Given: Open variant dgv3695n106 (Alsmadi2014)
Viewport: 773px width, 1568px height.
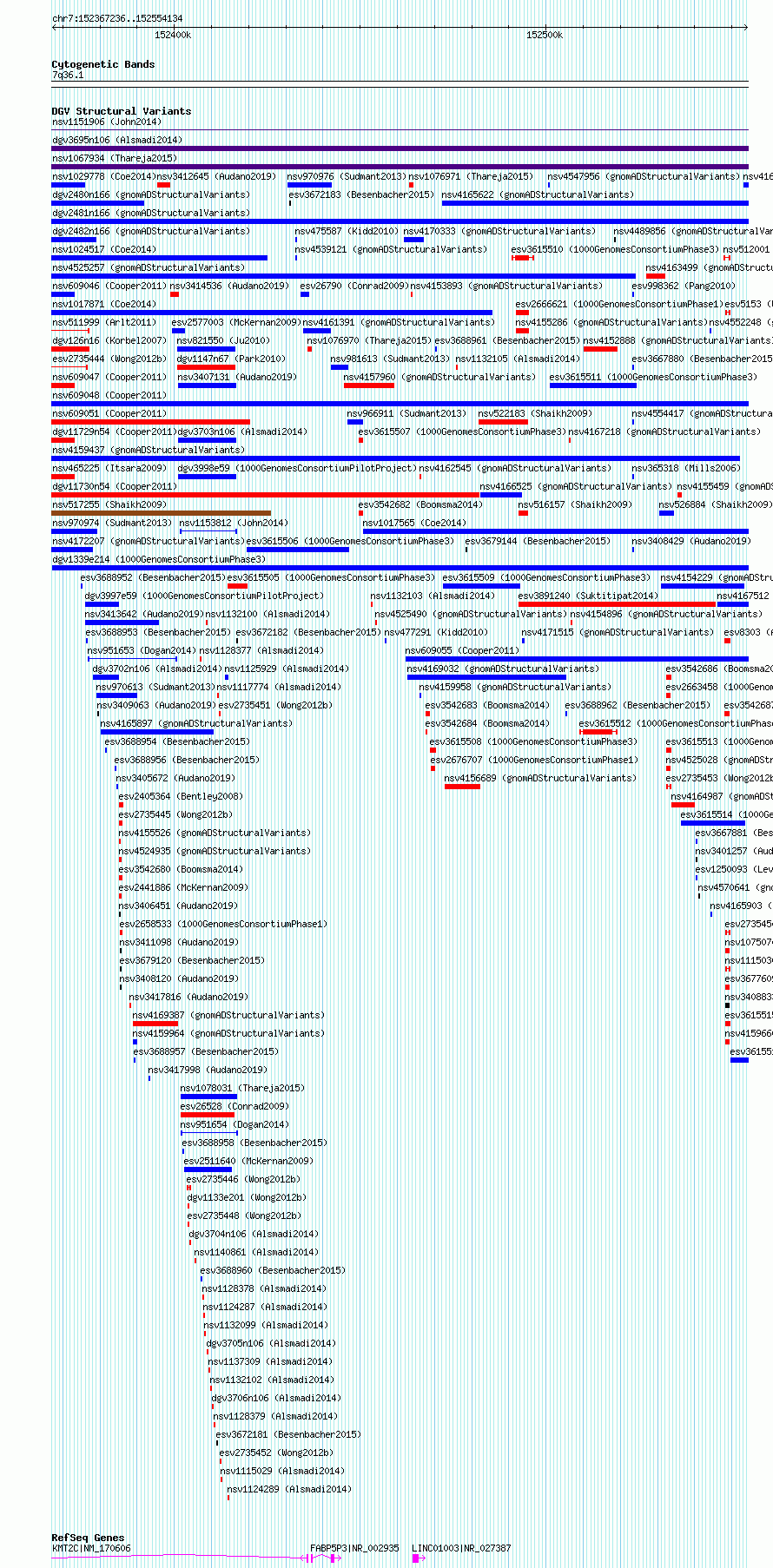Looking at the screenshot, I should tap(117, 141).
